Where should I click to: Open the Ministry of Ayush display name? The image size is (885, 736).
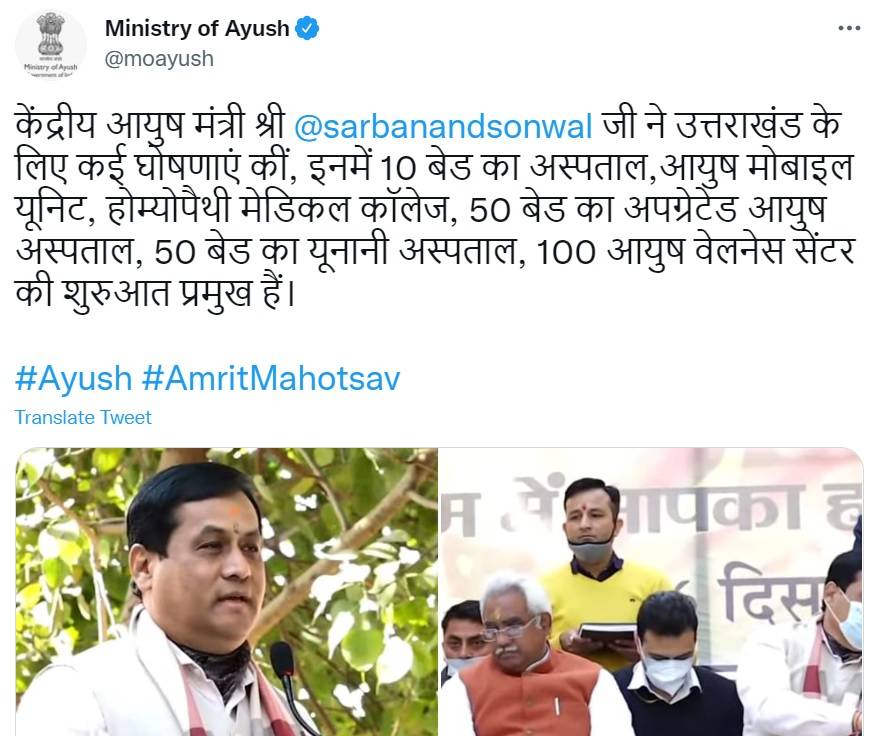click(197, 28)
